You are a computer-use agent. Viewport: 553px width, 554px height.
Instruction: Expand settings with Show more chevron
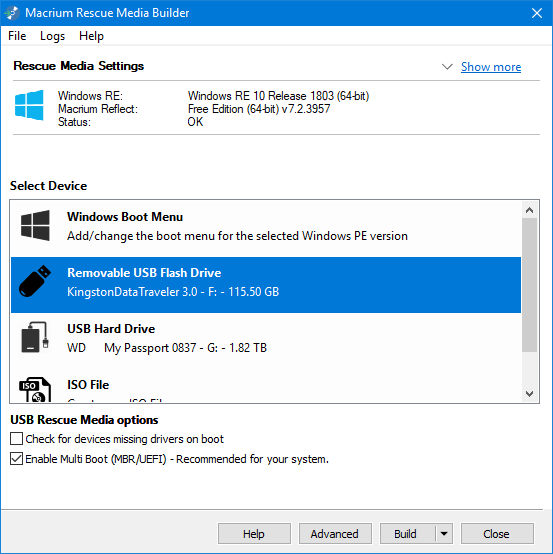[447, 66]
